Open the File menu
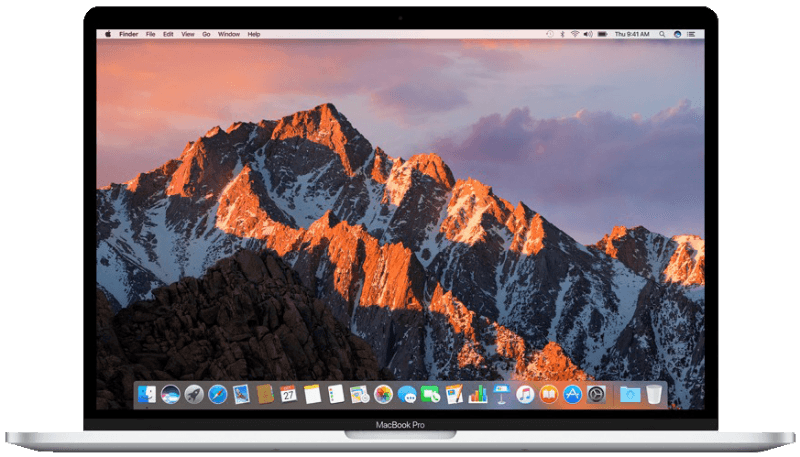800x457 pixels. click(x=151, y=34)
